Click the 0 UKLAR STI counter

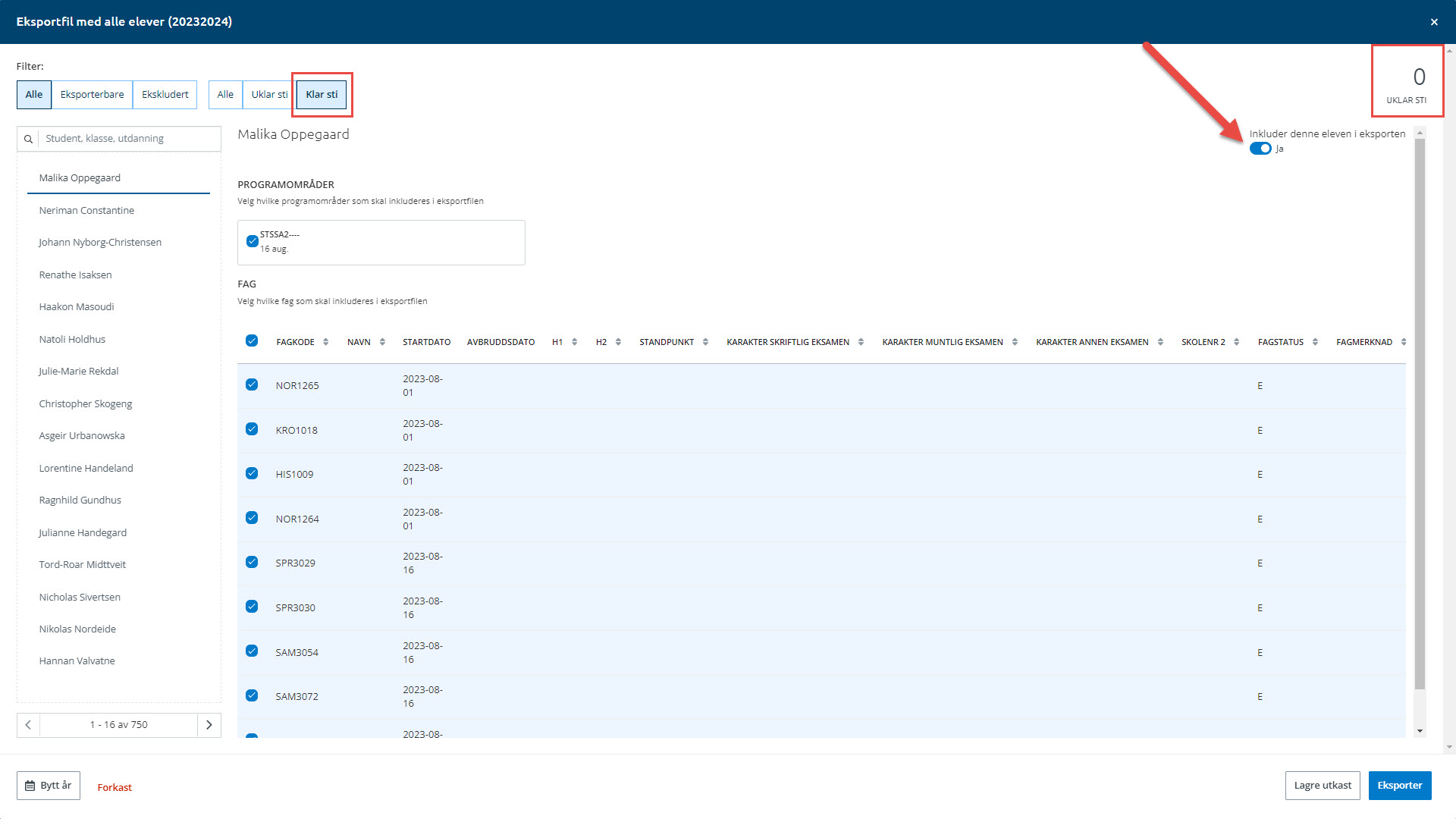coord(1407,82)
